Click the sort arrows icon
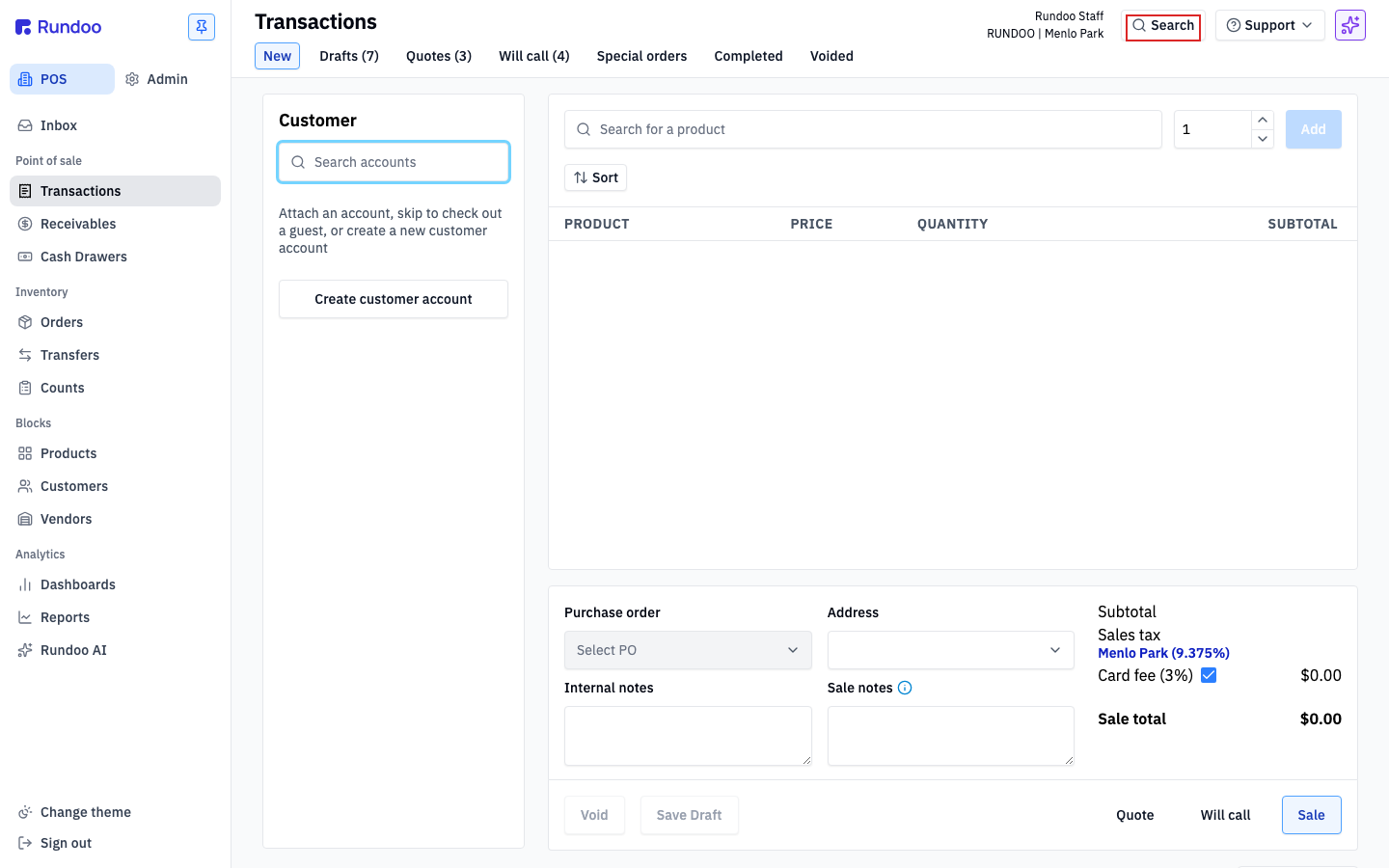The height and width of the screenshot is (868, 1389). point(581,177)
